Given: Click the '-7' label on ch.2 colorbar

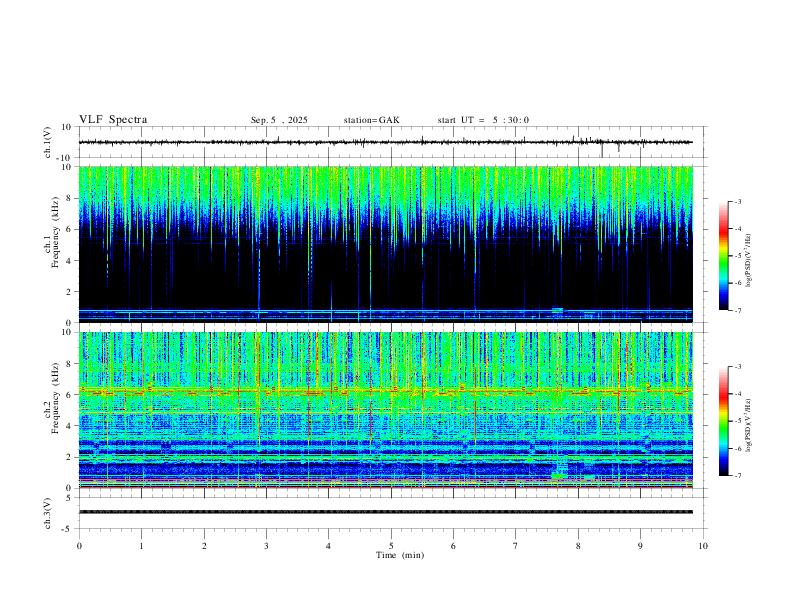Looking at the screenshot, I should pos(738,476).
